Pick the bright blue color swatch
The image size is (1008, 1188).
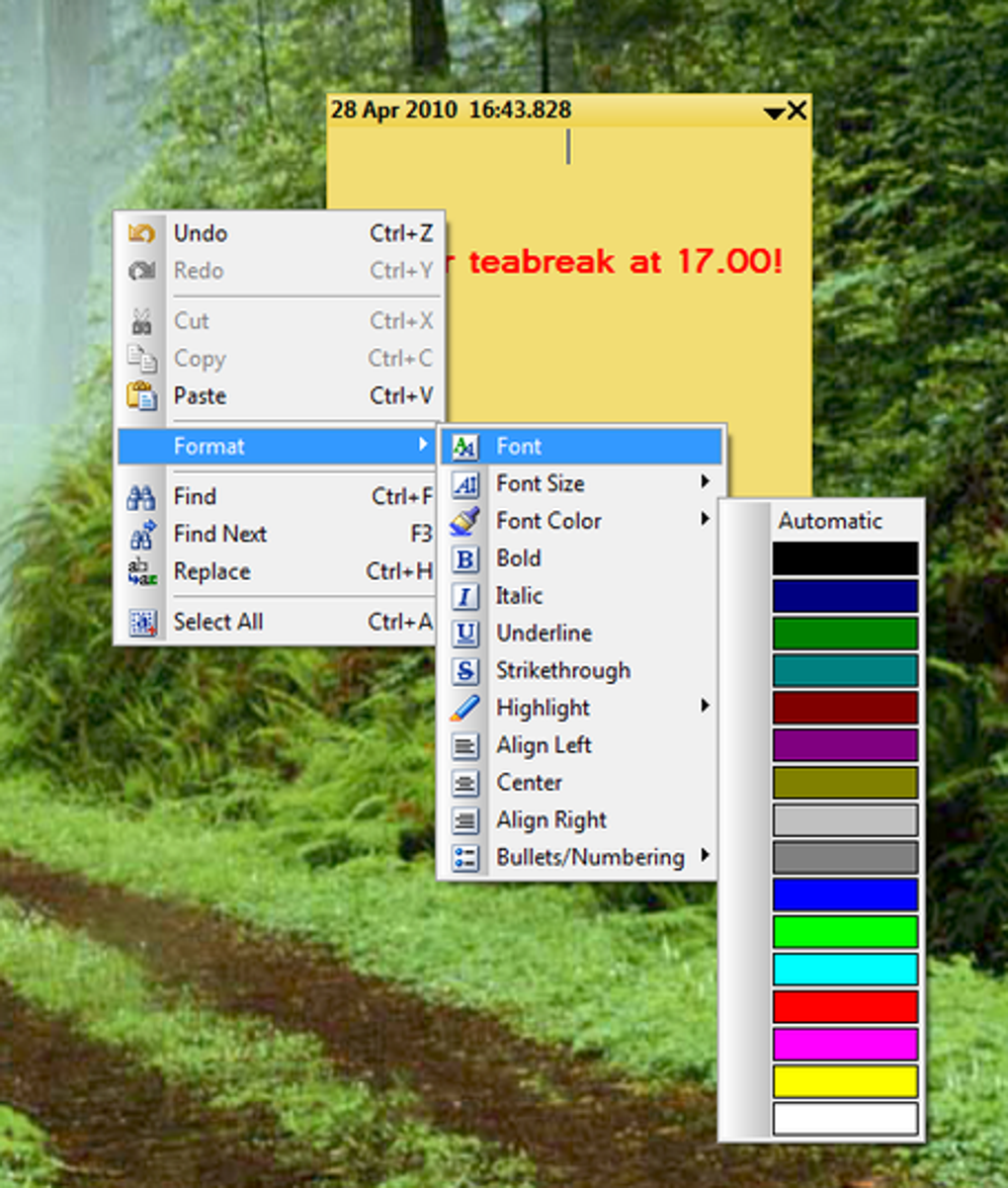tap(845, 894)
